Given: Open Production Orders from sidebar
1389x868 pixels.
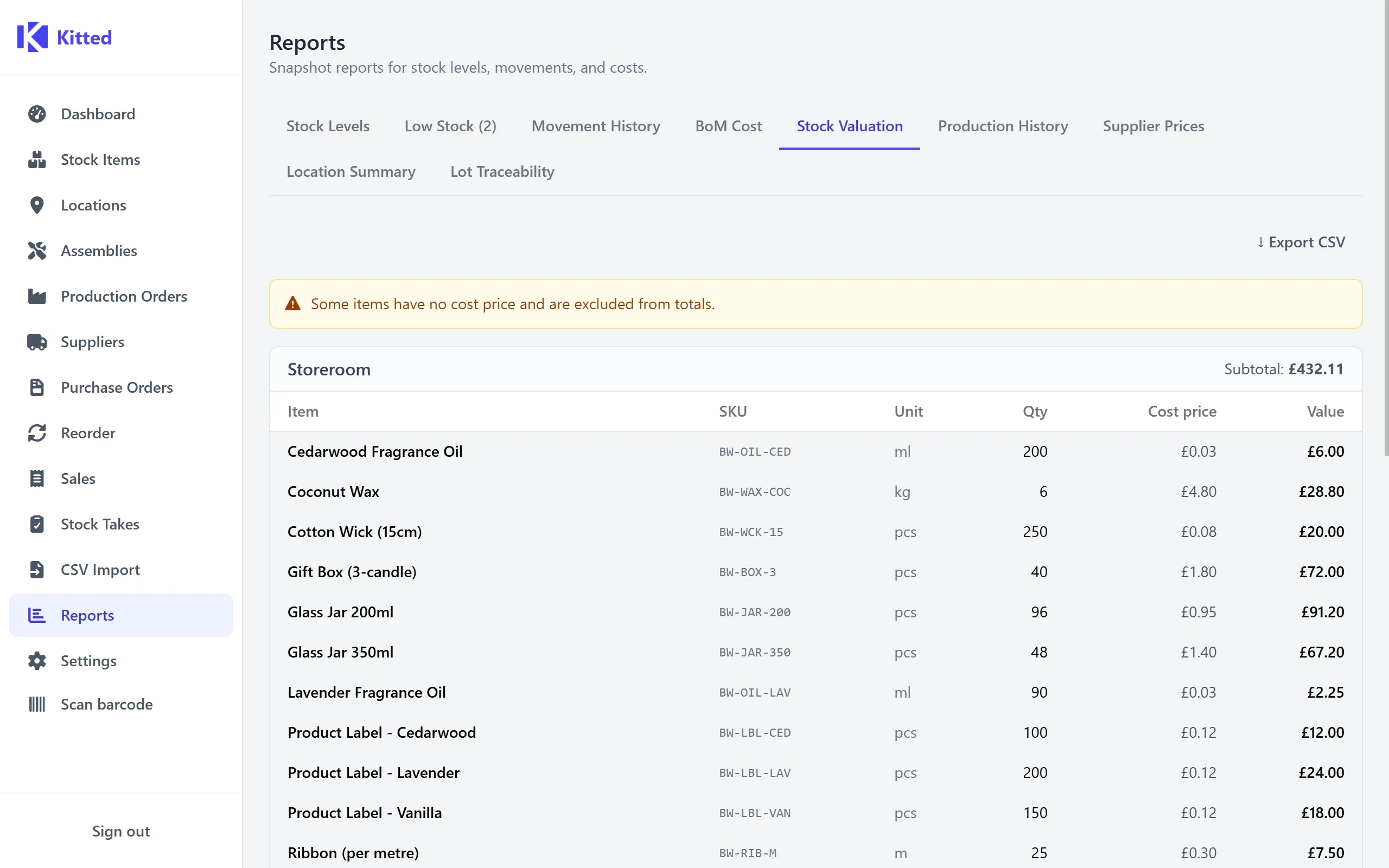Looking at the screenshot, I should (121, 296).
